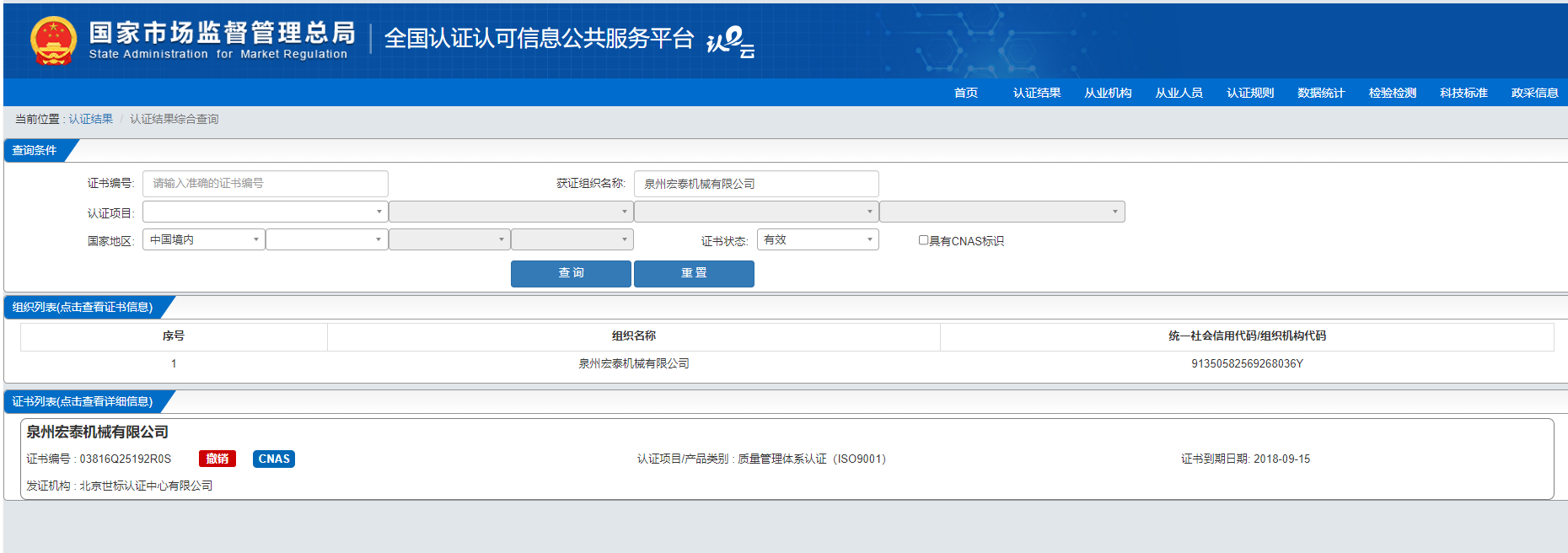Go to 首页 in navigation bar
1568x553 pixels.
point(966,93)
